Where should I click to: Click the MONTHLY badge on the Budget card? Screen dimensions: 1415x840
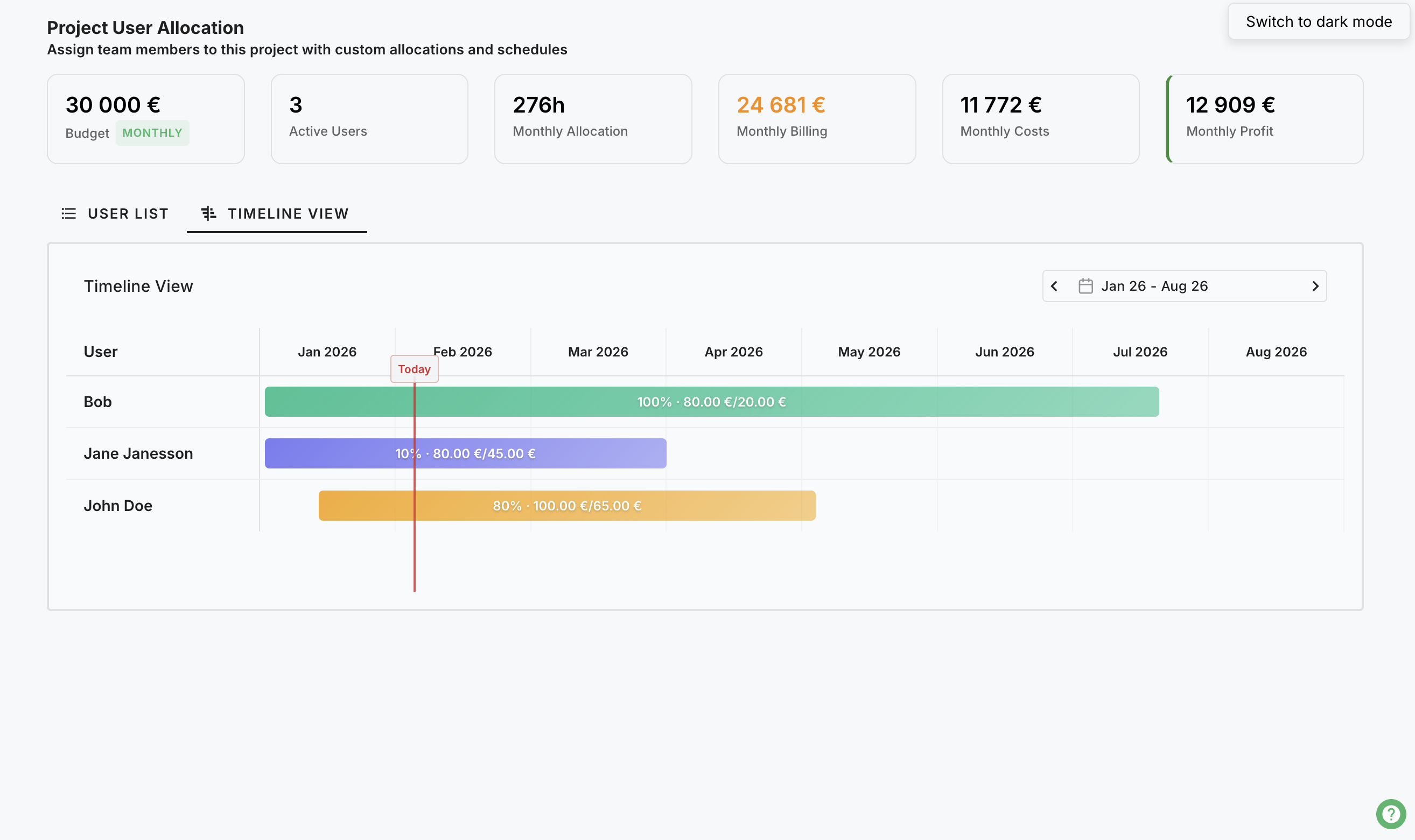click(152, 132)
